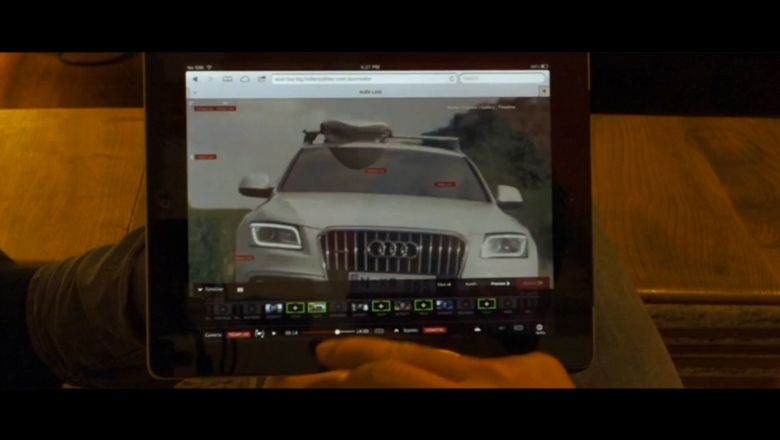The height and width of the screenshot is (440, 780).
Task: Collapse the Timeline panel chevron
Action: (x=200, y=289)
